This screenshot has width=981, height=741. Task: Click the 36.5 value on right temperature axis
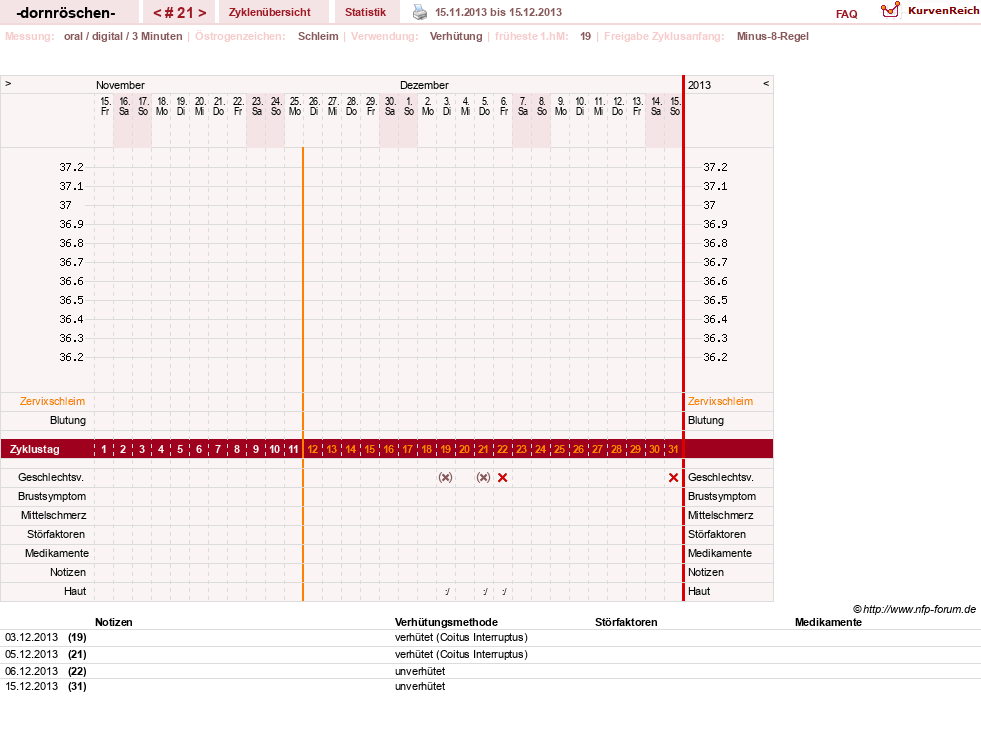(715, 300)
